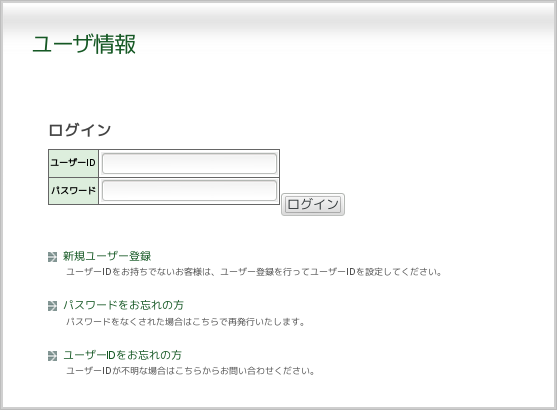Select the second input box in login table
557x410 pixels.
click(189, 191)
